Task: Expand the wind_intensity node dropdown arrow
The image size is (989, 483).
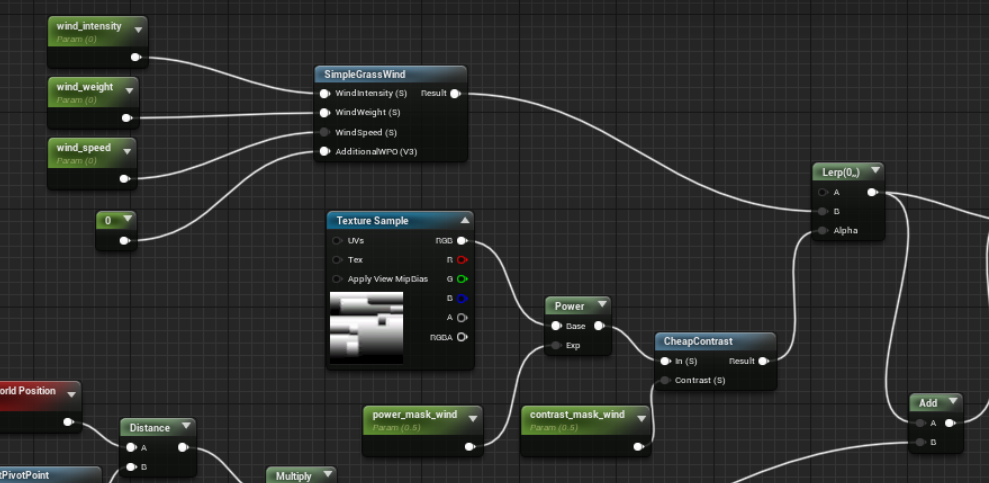Action: pos(138,29)
